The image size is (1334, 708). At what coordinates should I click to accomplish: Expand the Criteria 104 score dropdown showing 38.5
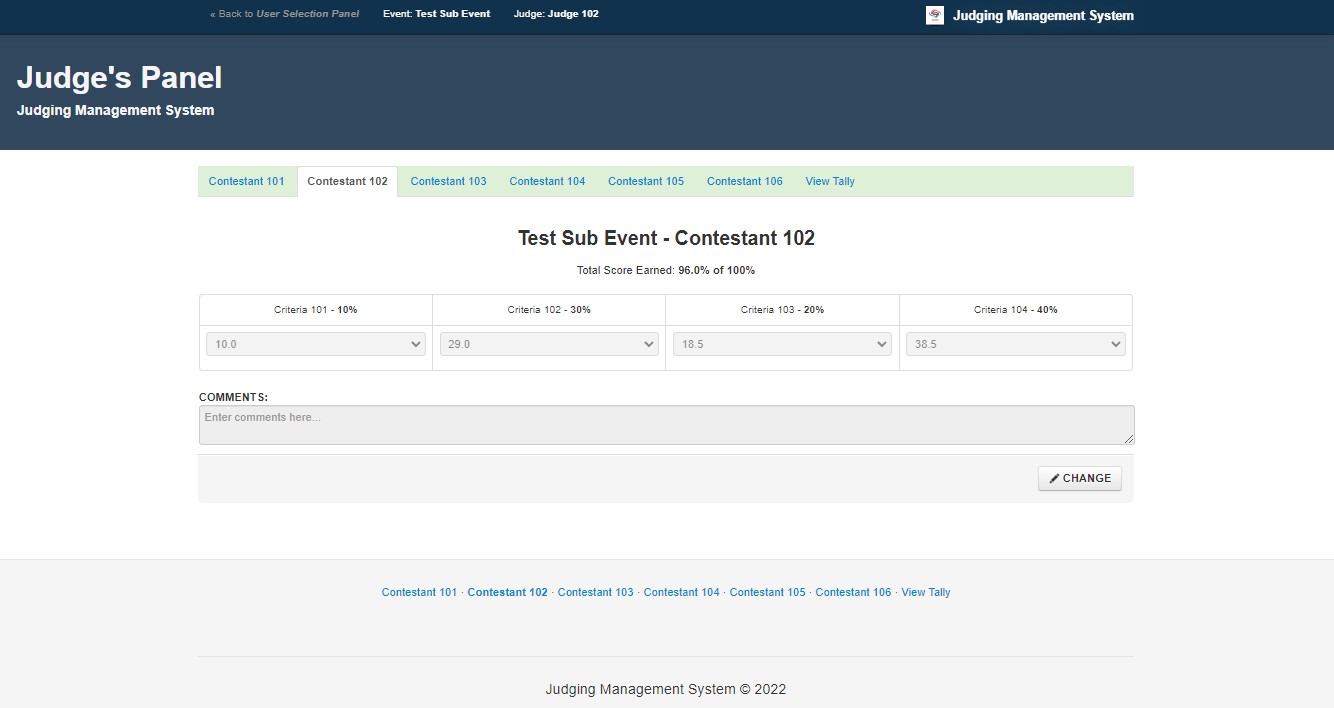(1016, 344)
